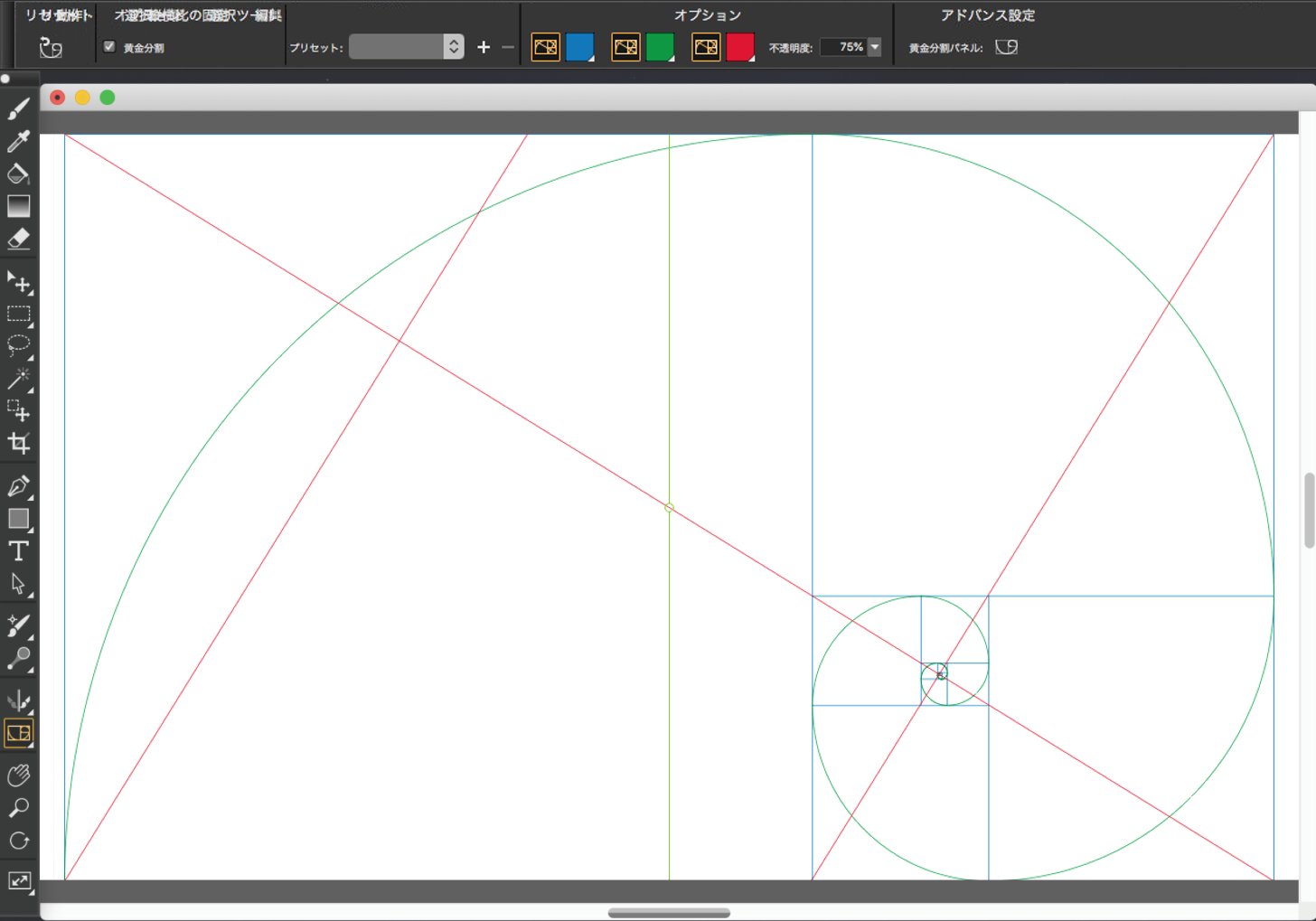Select the Crop tool

tap(18, 443)
